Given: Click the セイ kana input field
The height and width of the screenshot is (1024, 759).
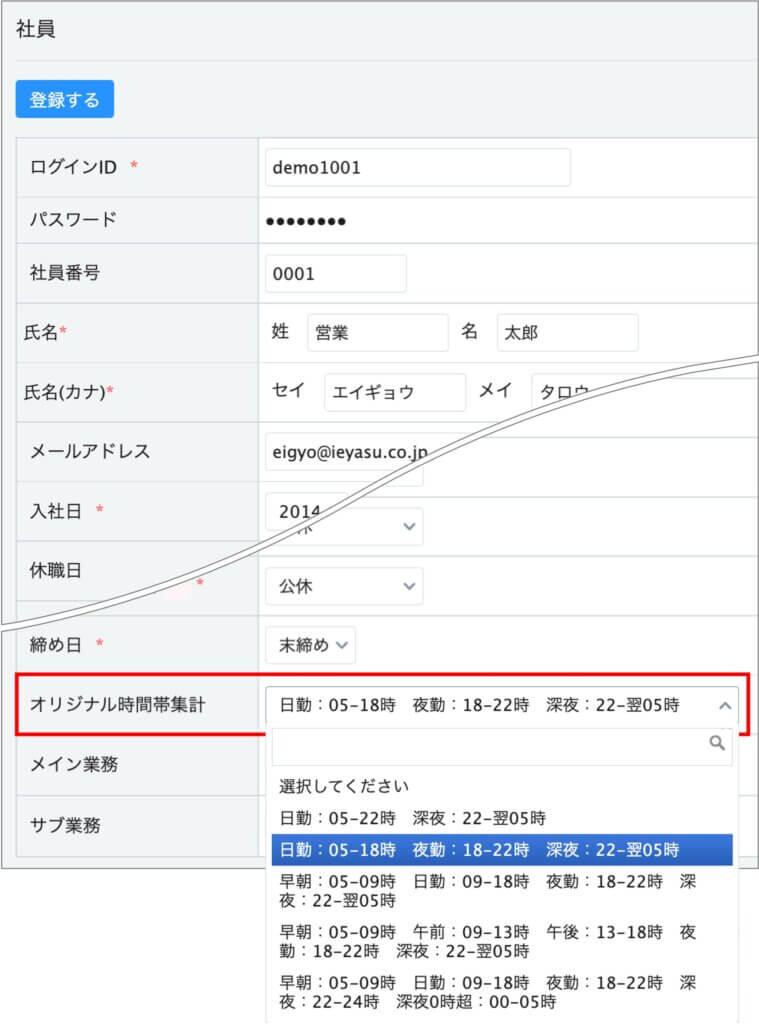Looking at the screenshot, I should tap(394, 393).
